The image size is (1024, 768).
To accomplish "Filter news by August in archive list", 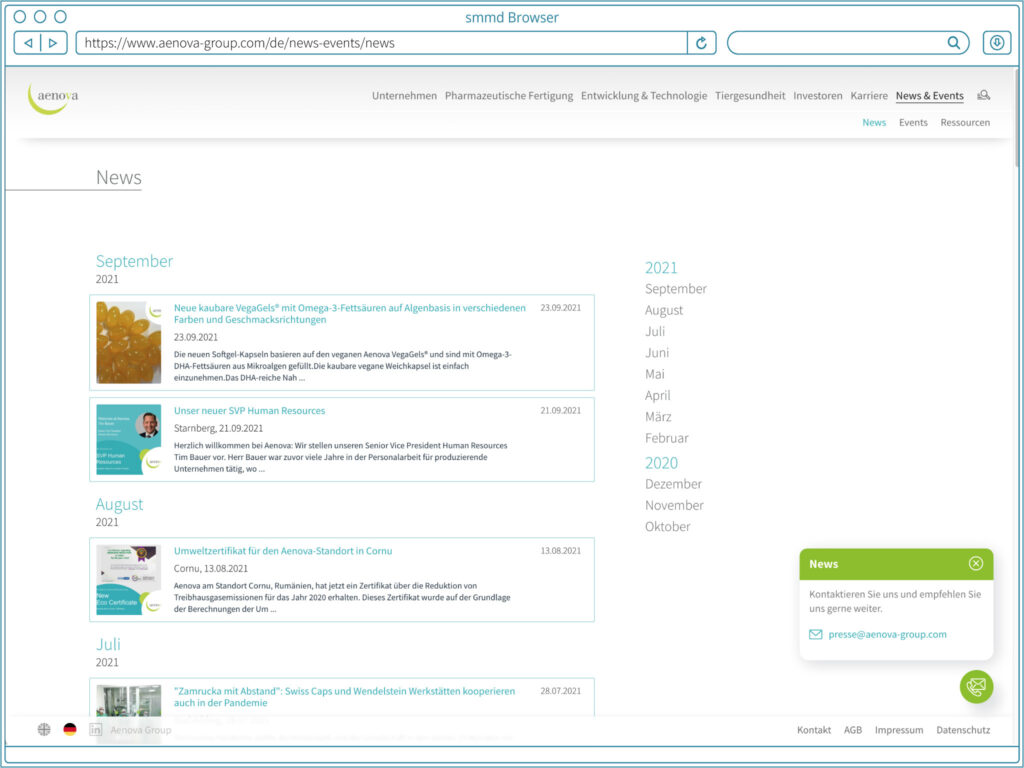I will (664, 310).
